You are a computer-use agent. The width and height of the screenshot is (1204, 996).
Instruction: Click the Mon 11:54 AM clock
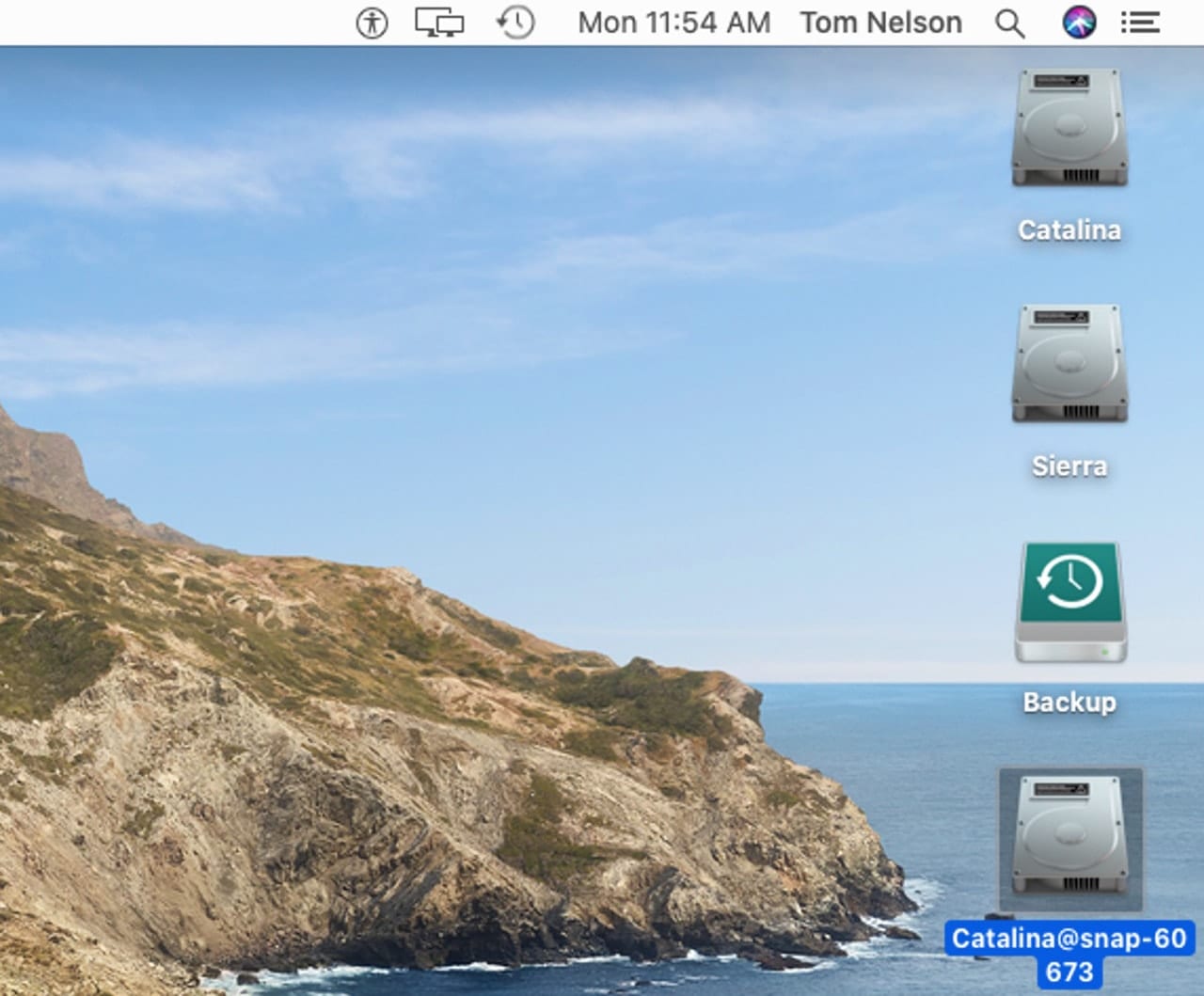[x=673, y=23]
